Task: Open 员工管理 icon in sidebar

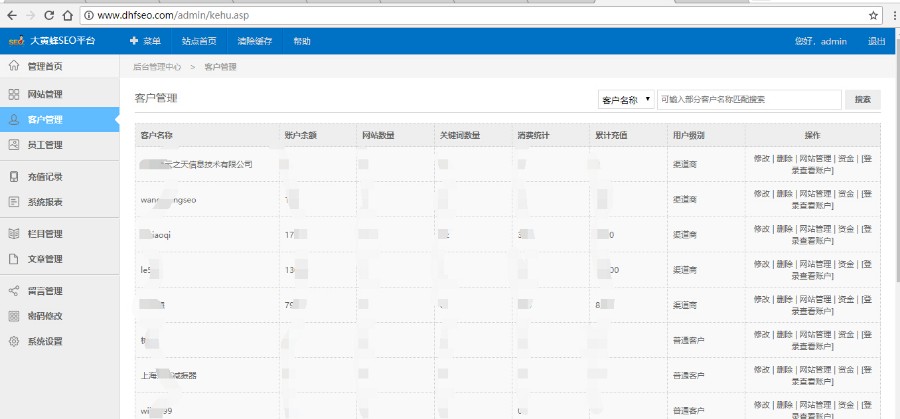Action: [14, 145]
